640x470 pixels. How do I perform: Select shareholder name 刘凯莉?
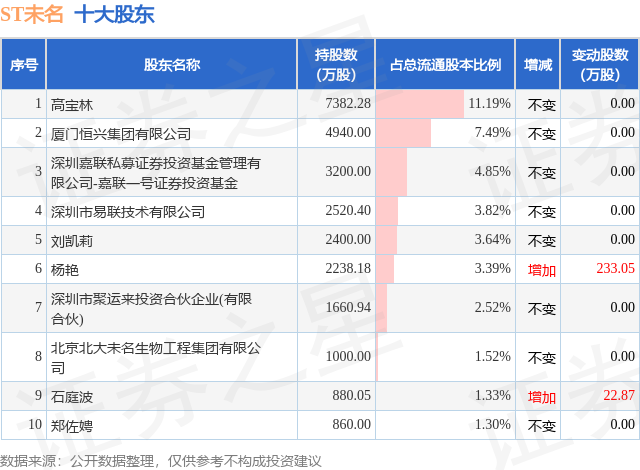point(72,241)
